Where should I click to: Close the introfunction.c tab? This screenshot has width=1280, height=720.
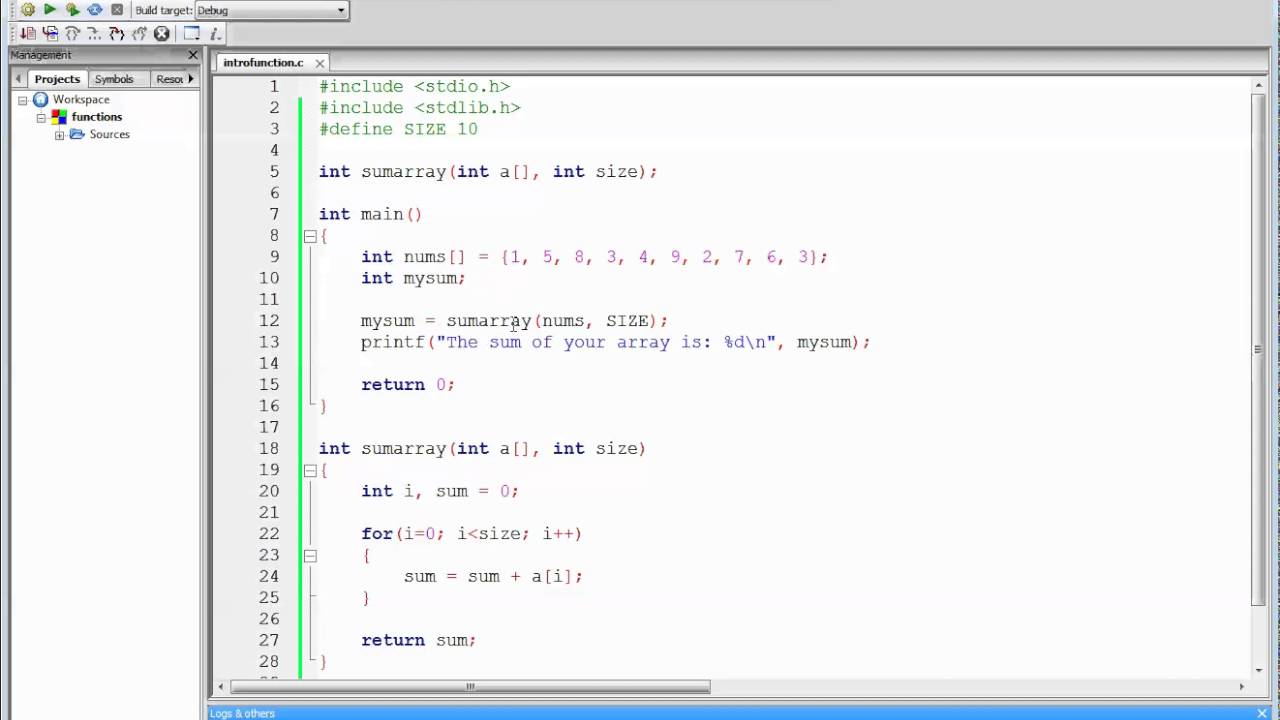click(x=319, y=63)
